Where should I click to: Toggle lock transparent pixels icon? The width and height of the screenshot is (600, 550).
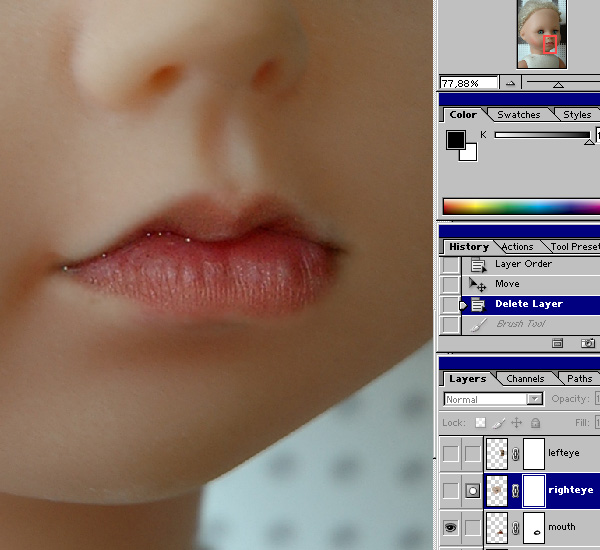[x=480, y=423]
